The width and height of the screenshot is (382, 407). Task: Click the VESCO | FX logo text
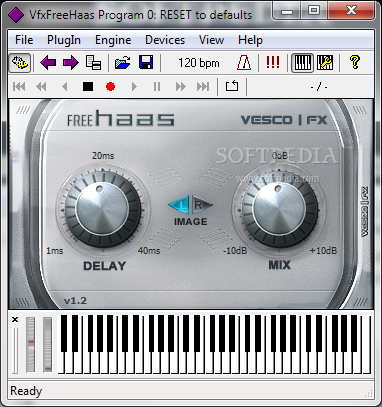(284, 120)
